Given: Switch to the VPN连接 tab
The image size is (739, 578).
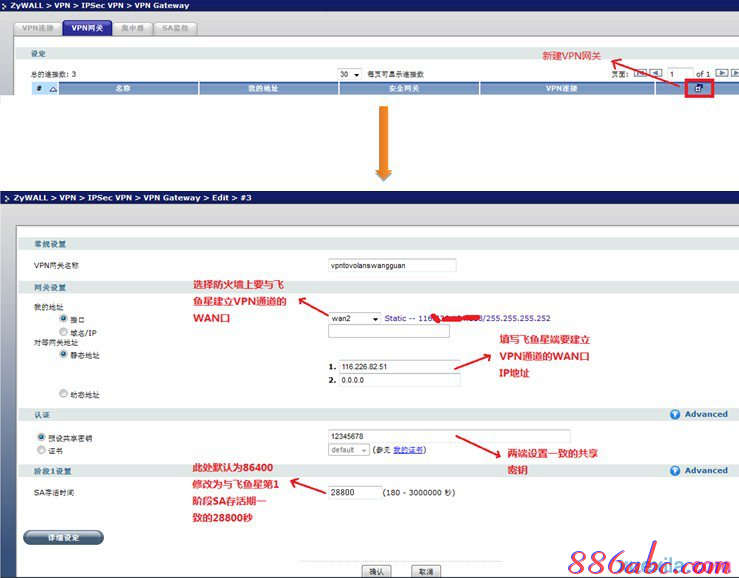Looking at the screenshot, I should [38, 28].
